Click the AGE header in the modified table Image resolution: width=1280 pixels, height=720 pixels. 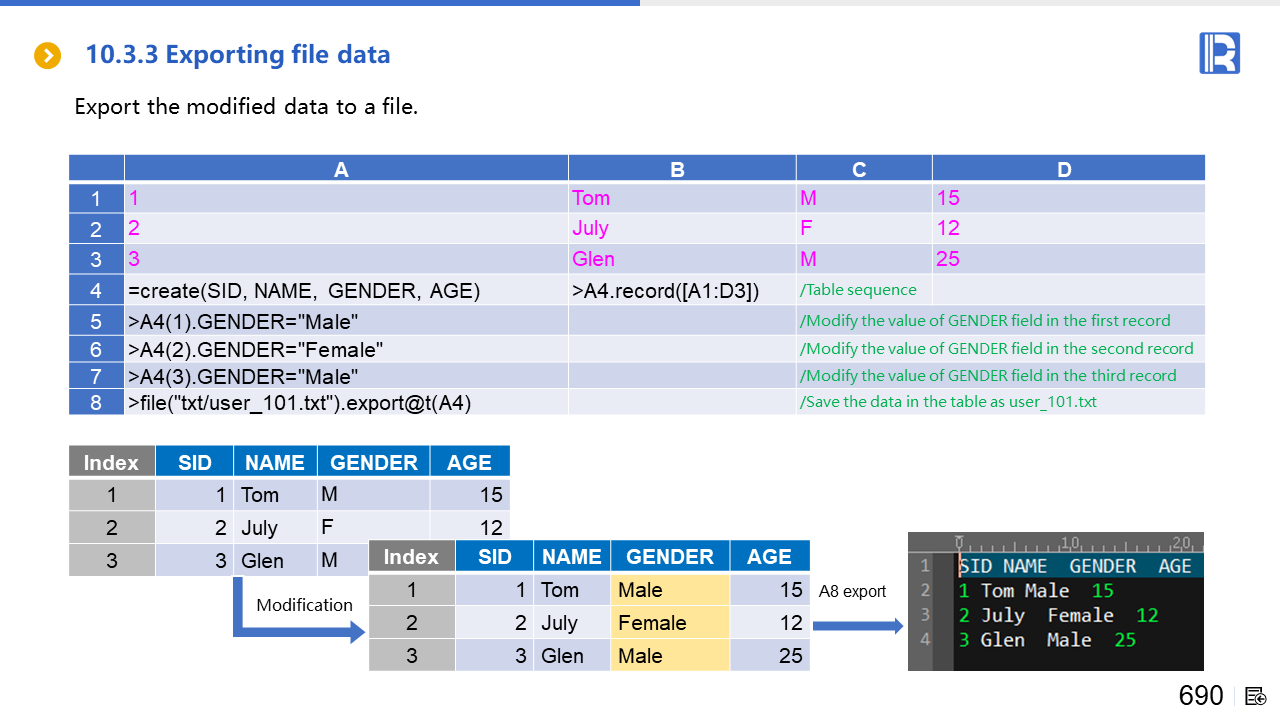tap(769, 557)
